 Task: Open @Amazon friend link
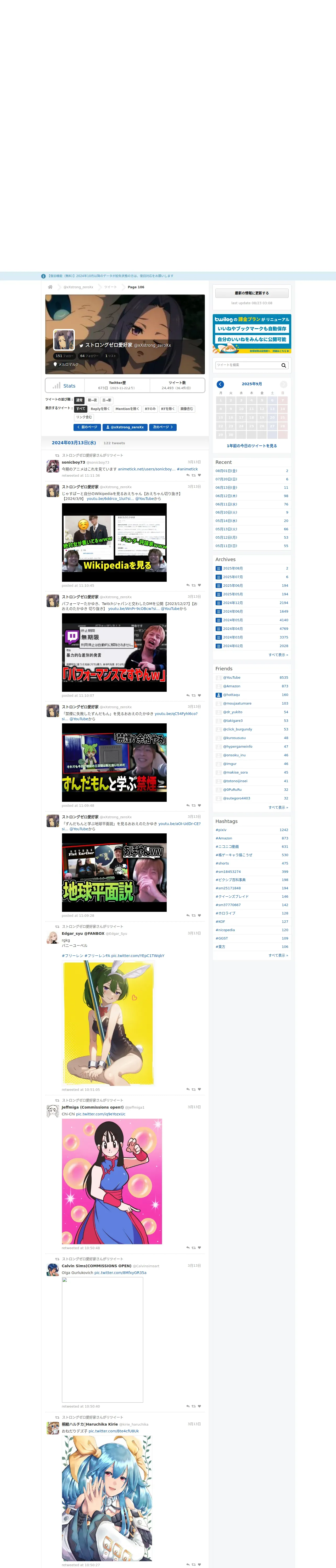coord(232,686)
